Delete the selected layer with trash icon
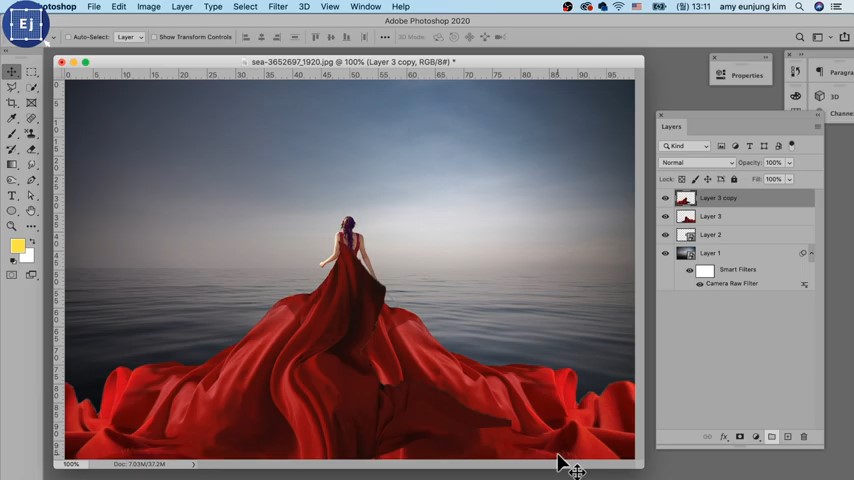Image resolution: width=854 pixels, height=480 pixels. click(x=804, y=436)
